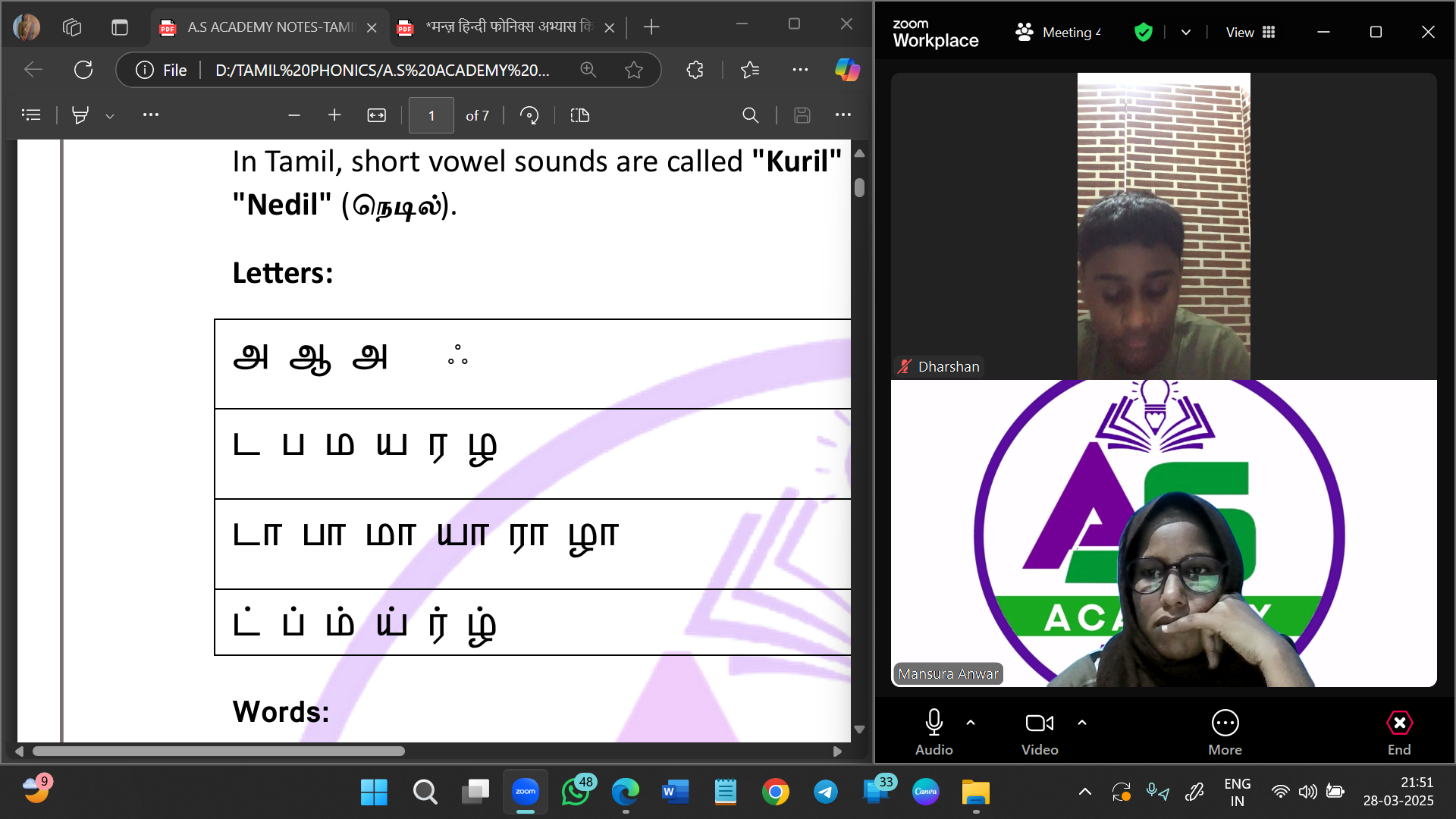Image resolution: width=1456 pixels, height=819 pixels.
Task: Open the page view settings icon
Action: (579, 115)
